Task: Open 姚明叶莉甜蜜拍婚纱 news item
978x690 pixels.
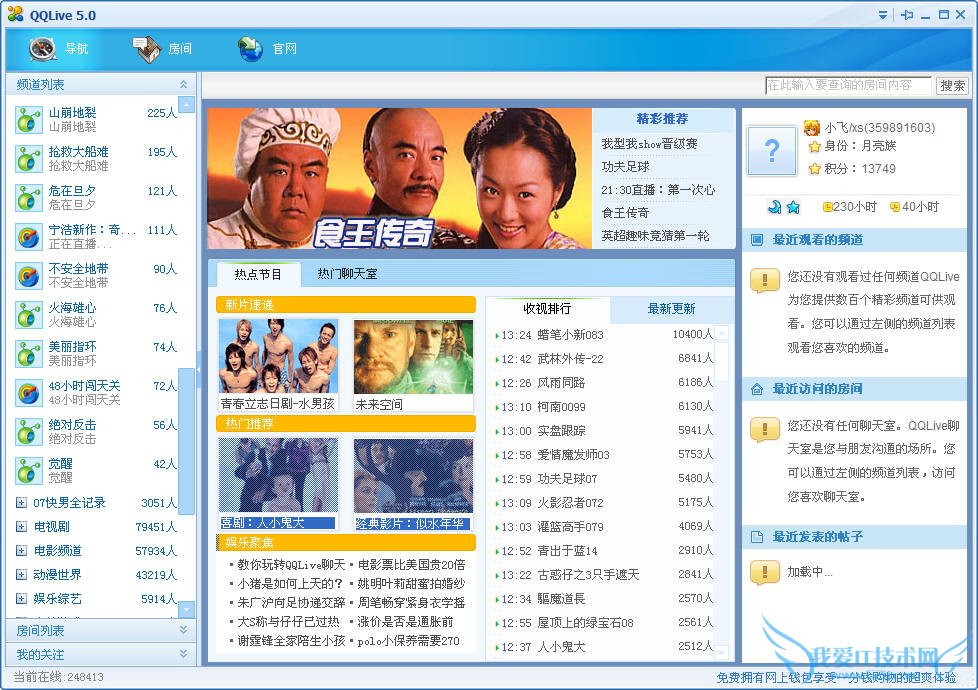Action: pos(411,584)
